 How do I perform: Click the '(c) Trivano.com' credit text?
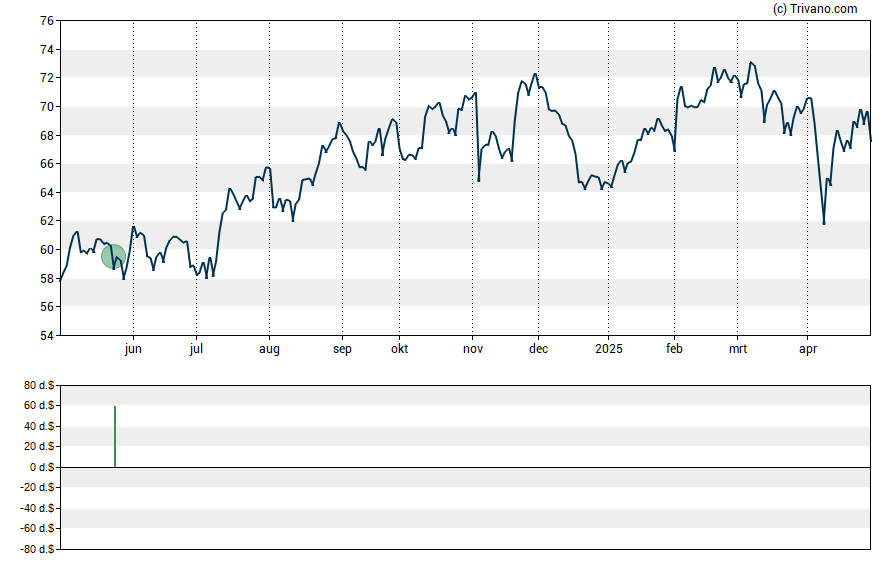pyautogui.click(x=815, y=8)
